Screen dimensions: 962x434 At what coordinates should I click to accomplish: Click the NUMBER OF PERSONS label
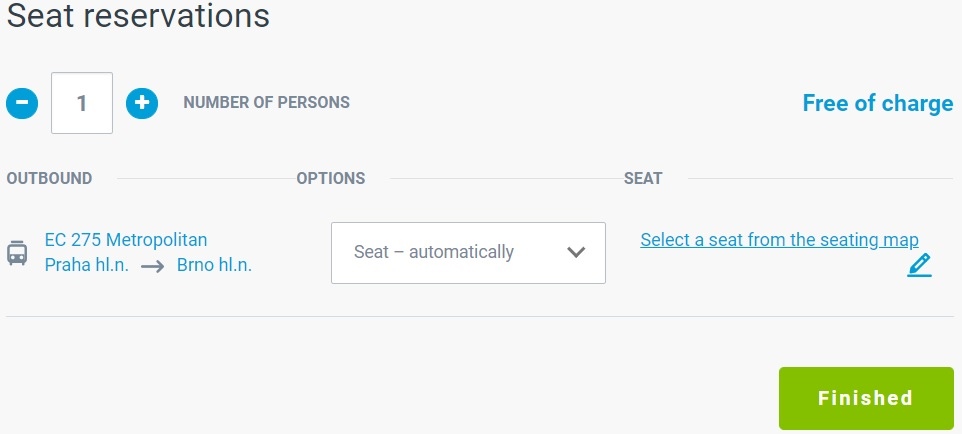pos(266,102)
